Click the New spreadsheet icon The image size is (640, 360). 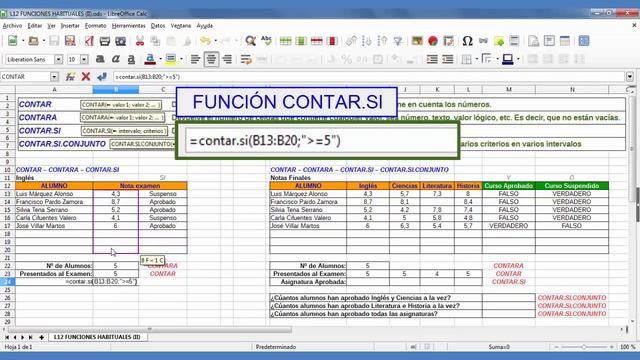[x=12, y=41]
